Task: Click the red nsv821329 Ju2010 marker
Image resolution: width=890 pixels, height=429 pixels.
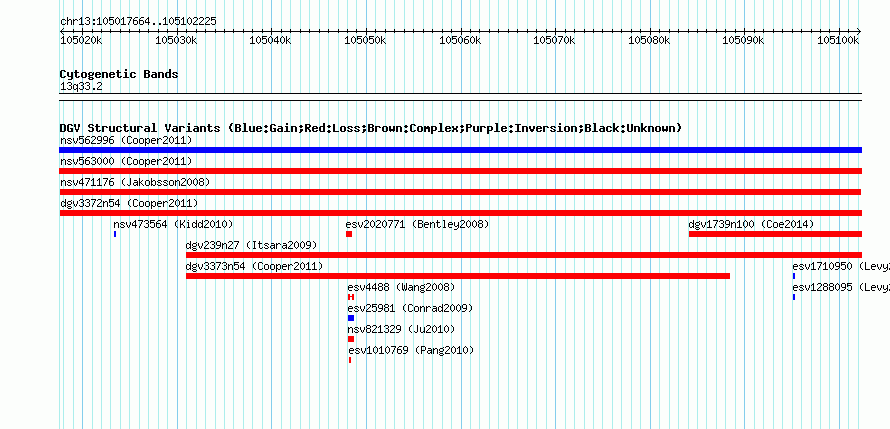Action: coord(351,339)
